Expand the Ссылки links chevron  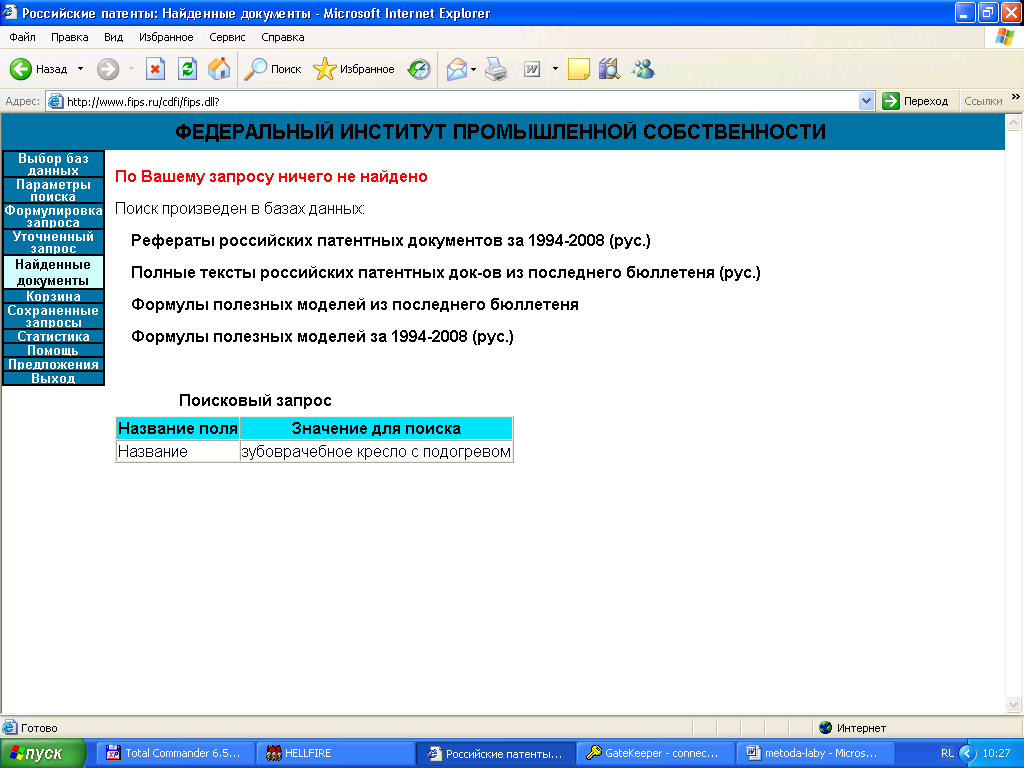click(1016, 97)
